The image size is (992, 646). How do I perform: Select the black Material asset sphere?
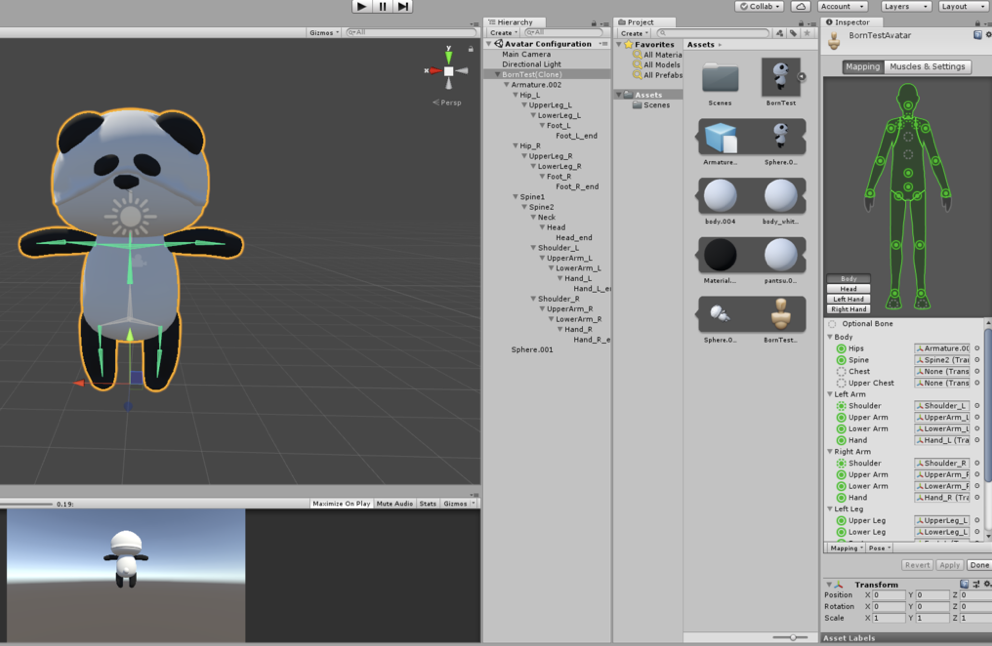click(x=720, y=254)
